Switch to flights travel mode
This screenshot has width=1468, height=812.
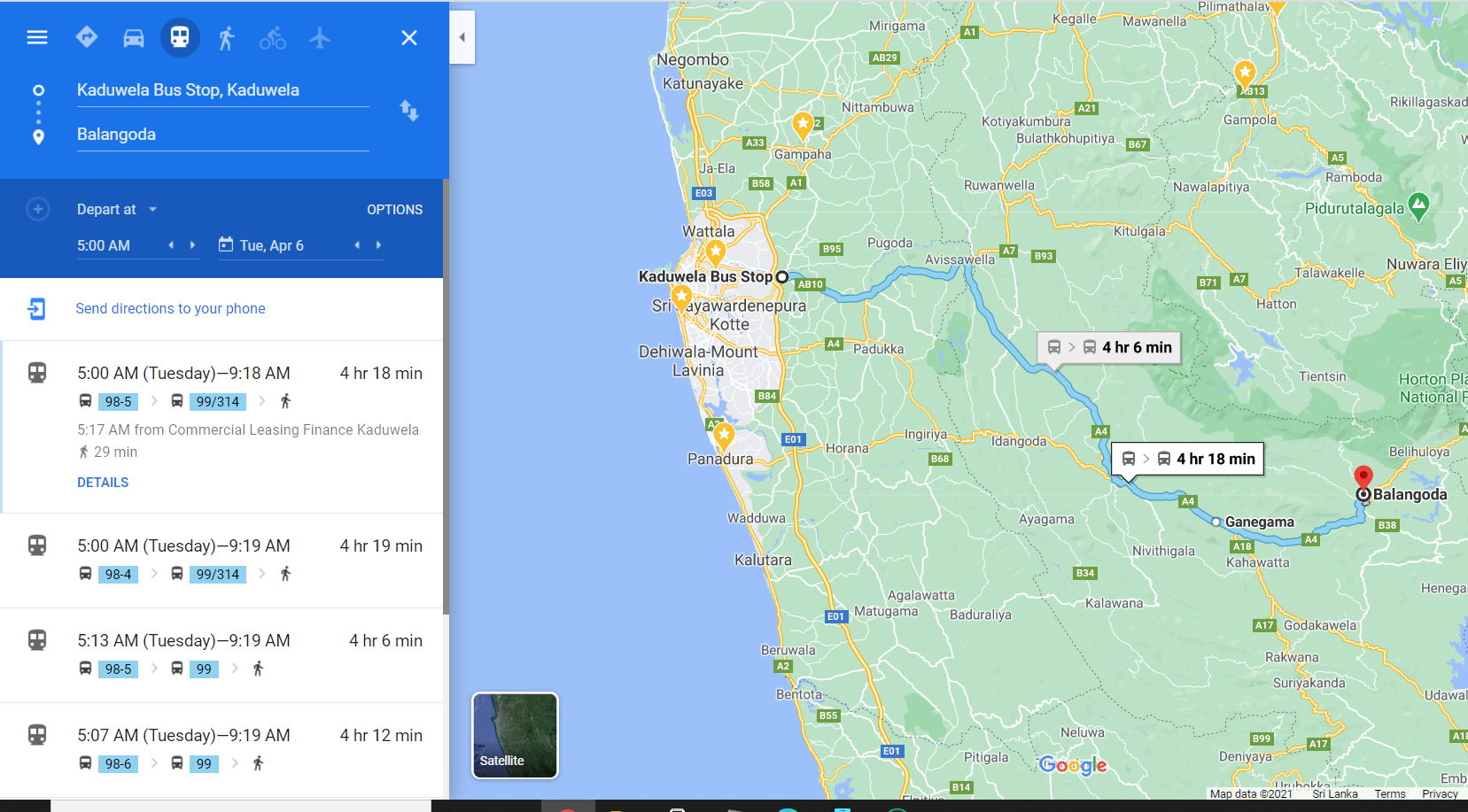tap(320, 38)
